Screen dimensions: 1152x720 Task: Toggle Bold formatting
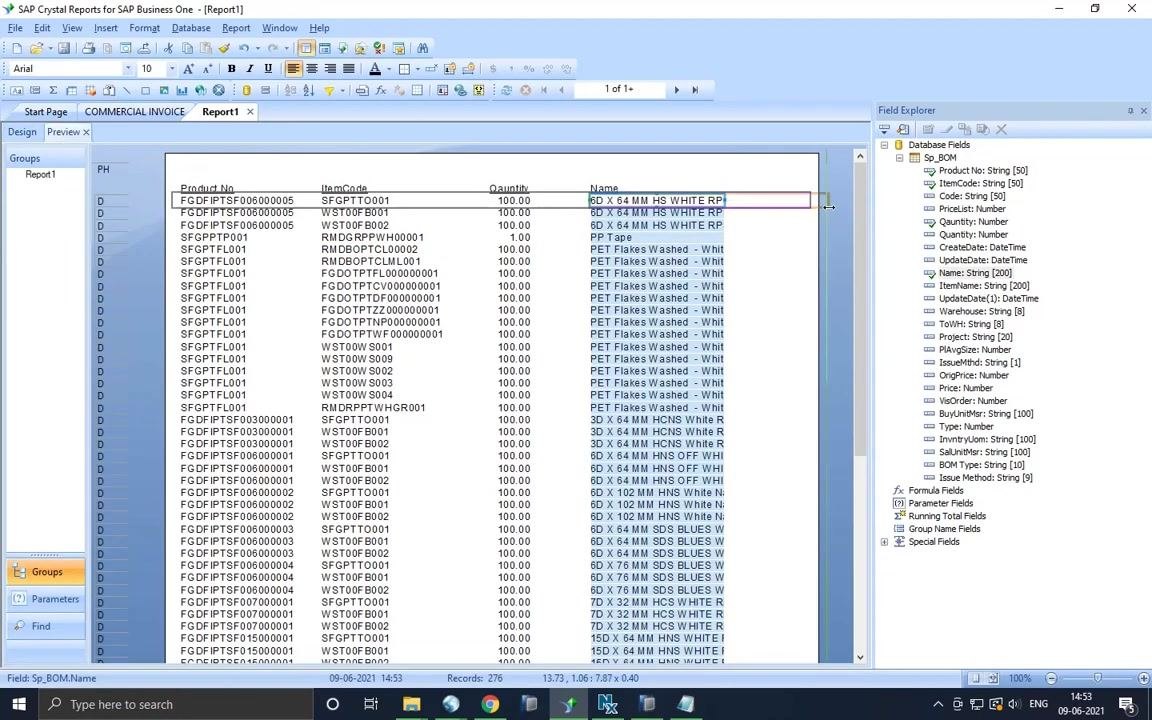(x=231, y=69)
